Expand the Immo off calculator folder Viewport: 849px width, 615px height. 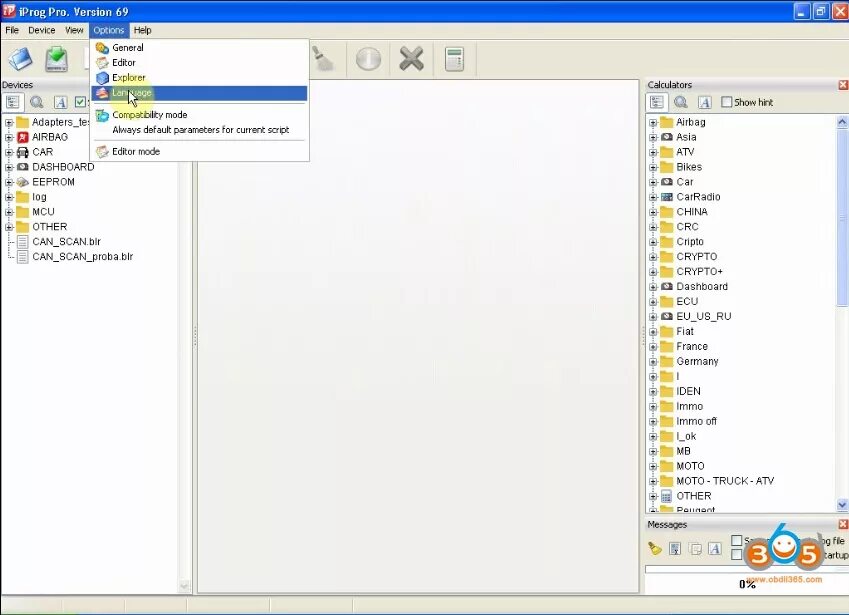point(653,421)
